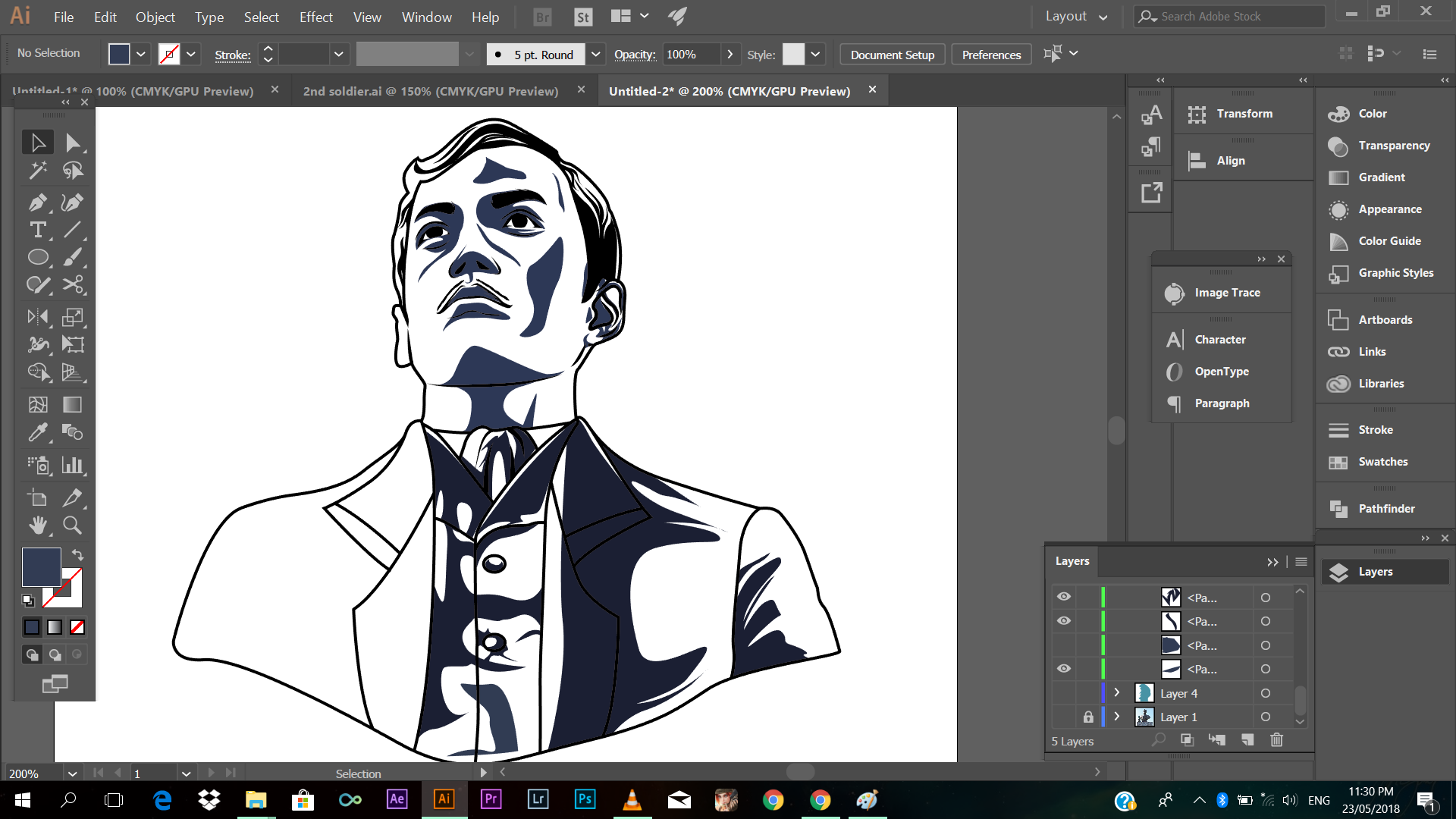The width and height of the screenshot is (1456, 819).
Task: Open stroke weight dropdown
Action: 339,54
